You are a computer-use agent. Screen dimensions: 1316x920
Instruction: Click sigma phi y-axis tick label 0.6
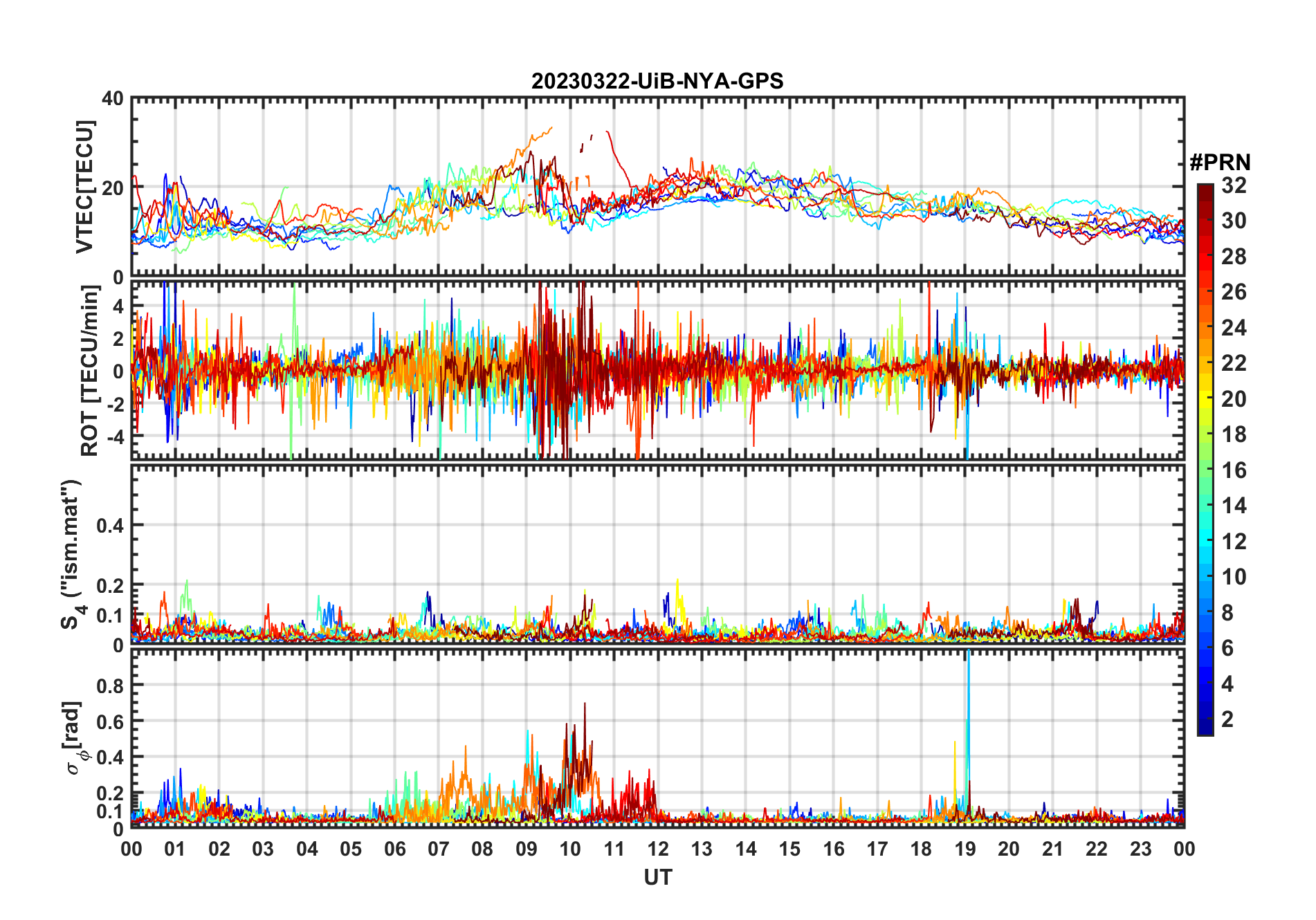(x=110, y=721)
